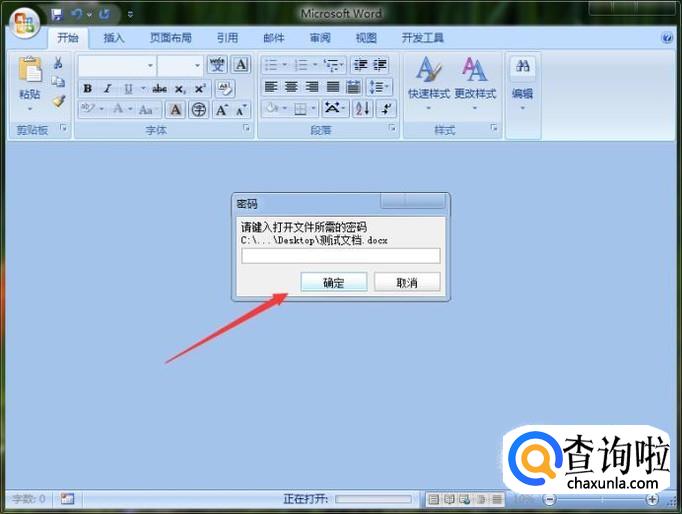Image resolution: width=682 pixels, height=514 pixels.
Task: Click the justify alignment icon
Action: (x=333, y=87)
